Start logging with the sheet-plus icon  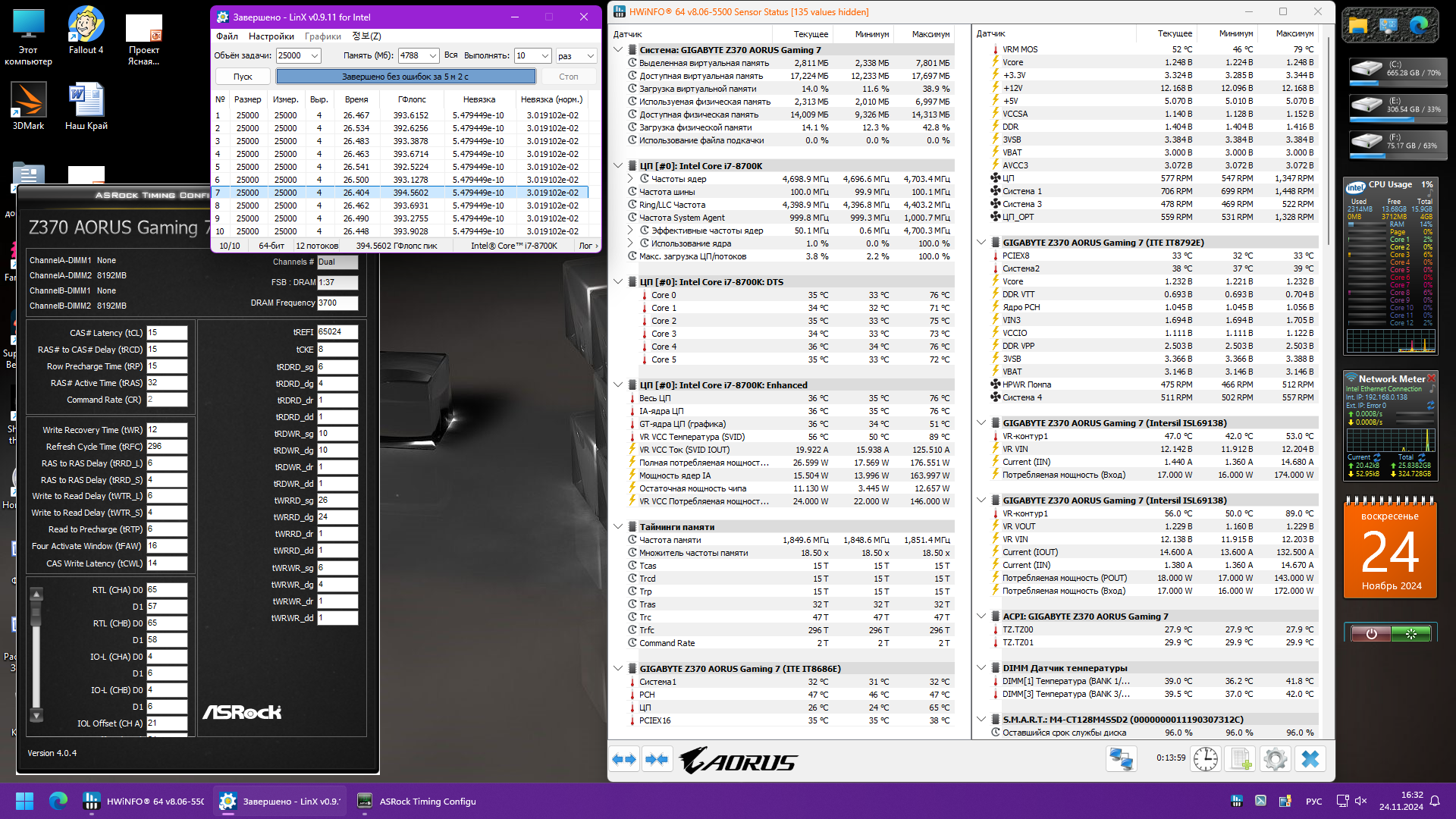coord(1241,759)
